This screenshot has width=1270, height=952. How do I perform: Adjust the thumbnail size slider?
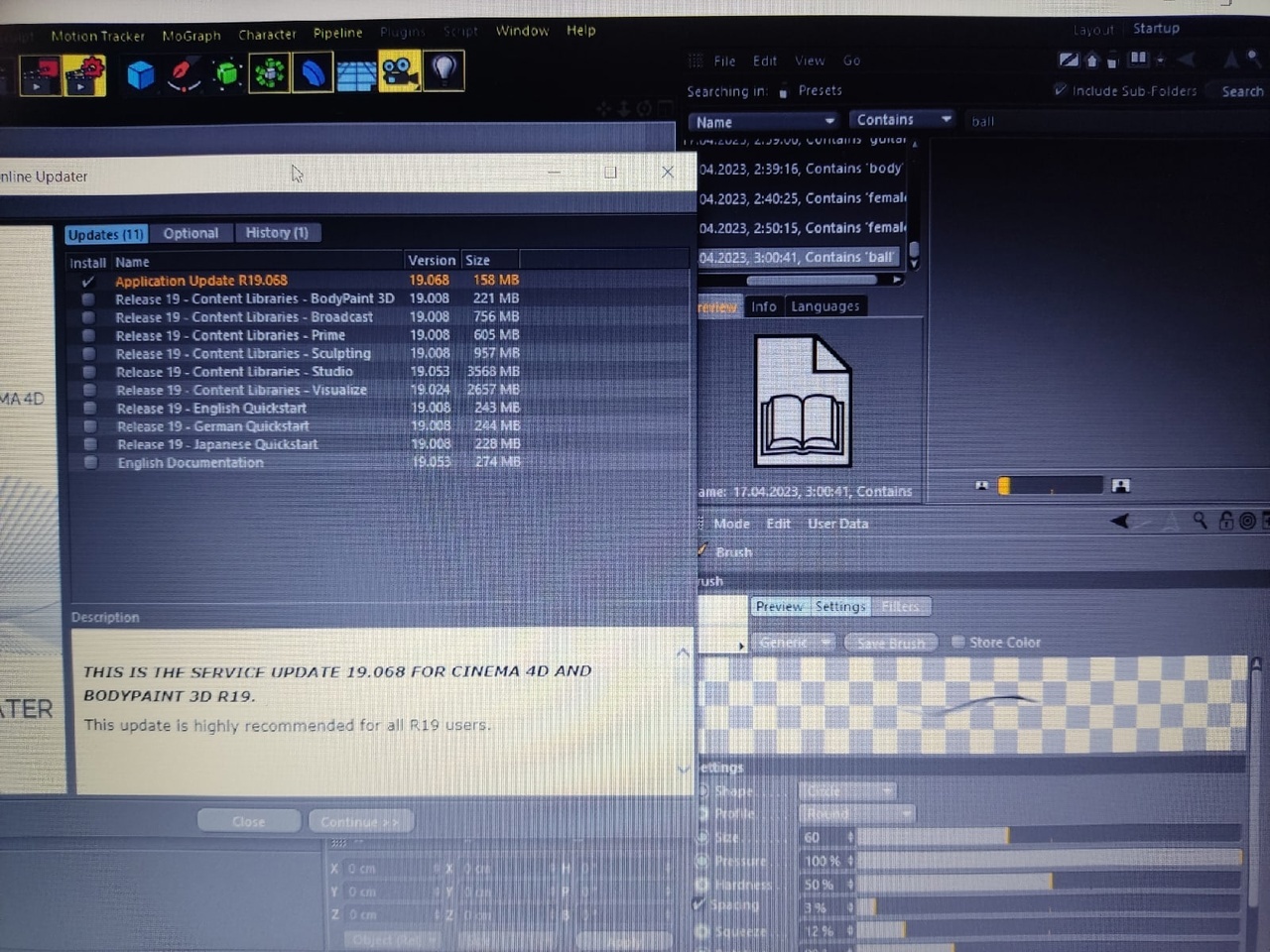click(x=1051, y=485)
